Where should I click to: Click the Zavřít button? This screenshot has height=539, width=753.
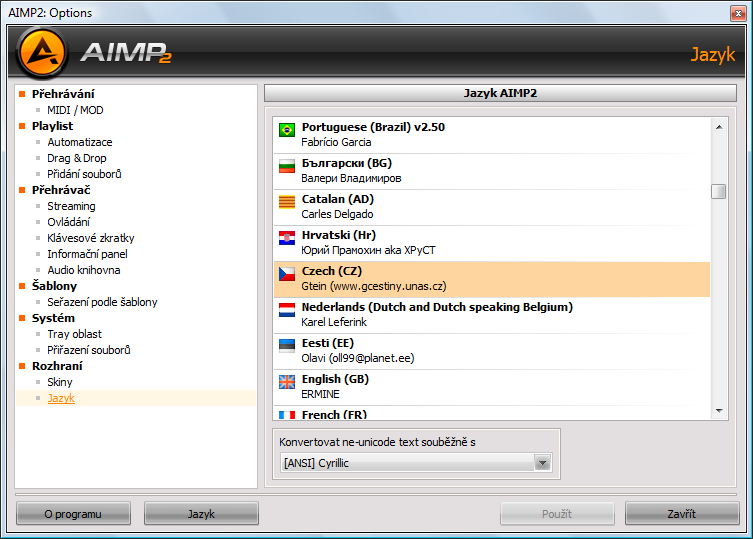(682, 514)
